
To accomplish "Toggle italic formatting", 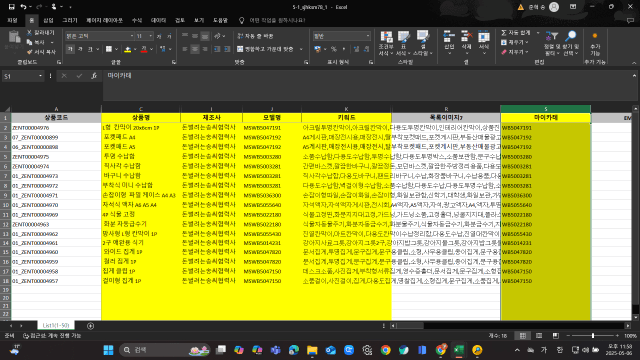I will coord(80,49).
